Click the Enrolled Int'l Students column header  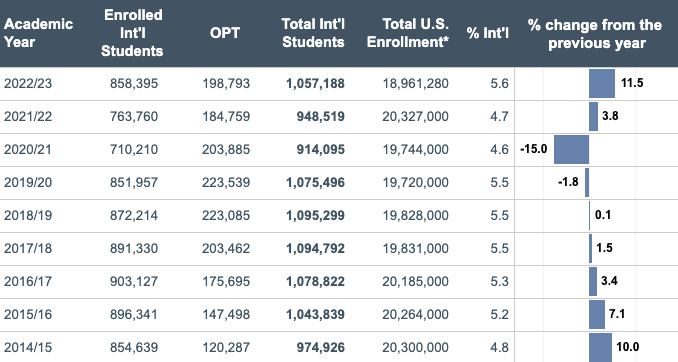coord(132,33)
